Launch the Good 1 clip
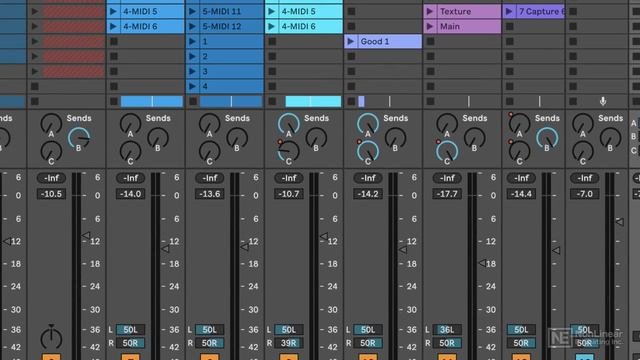The image size is (640, 360). pos(351,41)
